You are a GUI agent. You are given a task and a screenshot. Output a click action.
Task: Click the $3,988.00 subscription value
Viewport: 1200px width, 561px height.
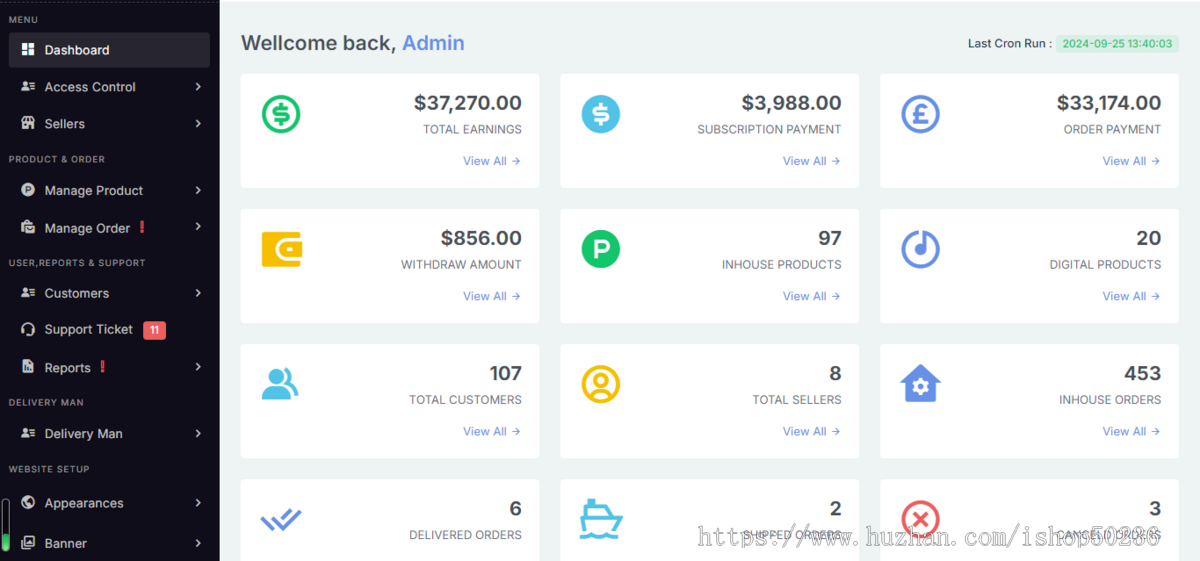click(x=791, y=103)
